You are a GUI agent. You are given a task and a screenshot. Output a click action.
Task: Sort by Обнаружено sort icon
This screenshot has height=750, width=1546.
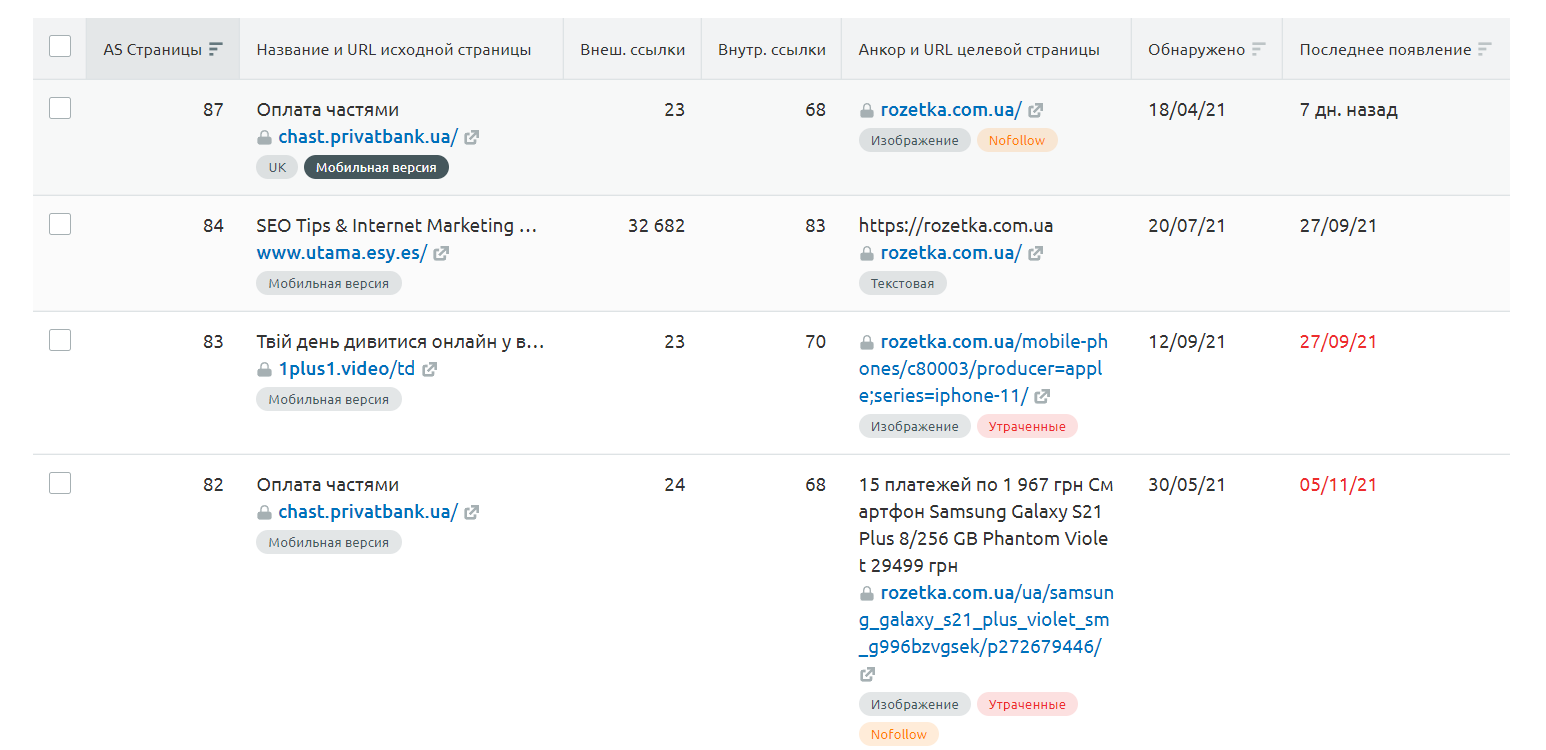tap(1258, 49)
